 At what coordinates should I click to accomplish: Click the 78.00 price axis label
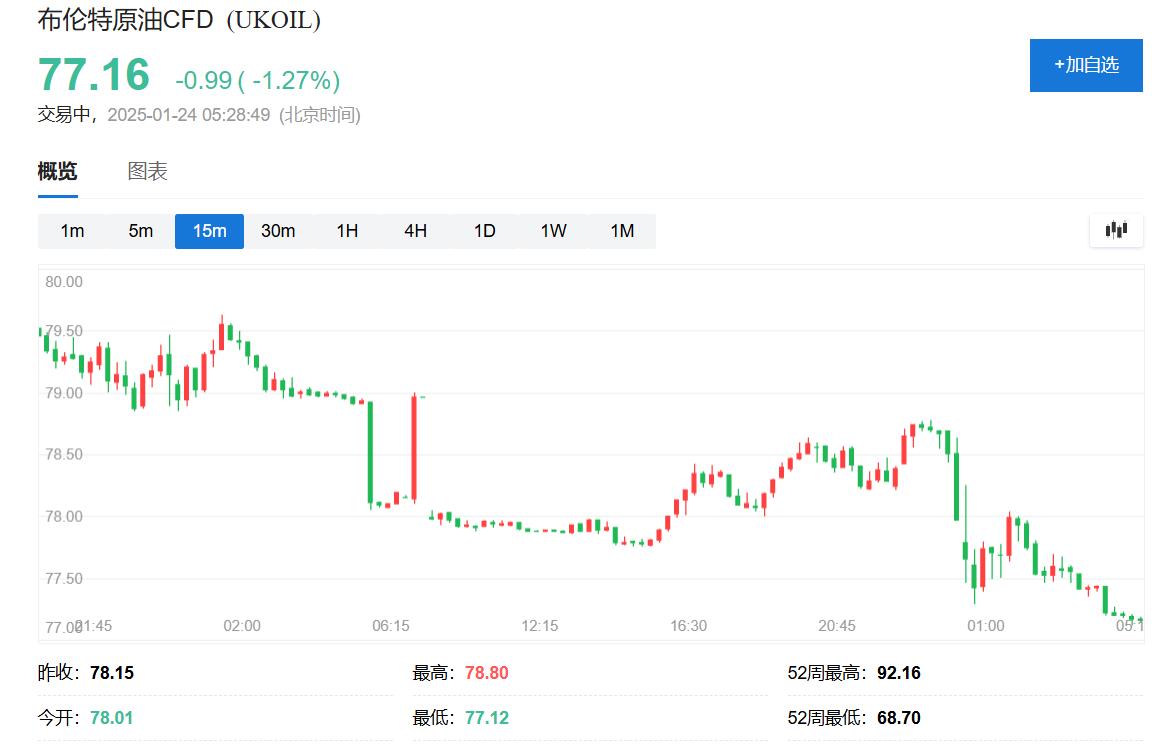tap(64, 516)
